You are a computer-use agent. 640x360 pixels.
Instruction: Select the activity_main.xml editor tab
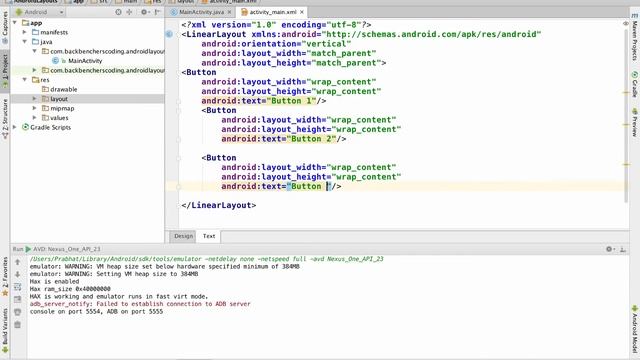point(272,12)
